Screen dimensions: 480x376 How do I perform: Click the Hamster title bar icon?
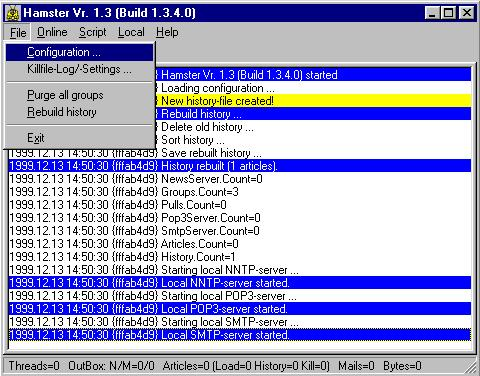point(13,13)
